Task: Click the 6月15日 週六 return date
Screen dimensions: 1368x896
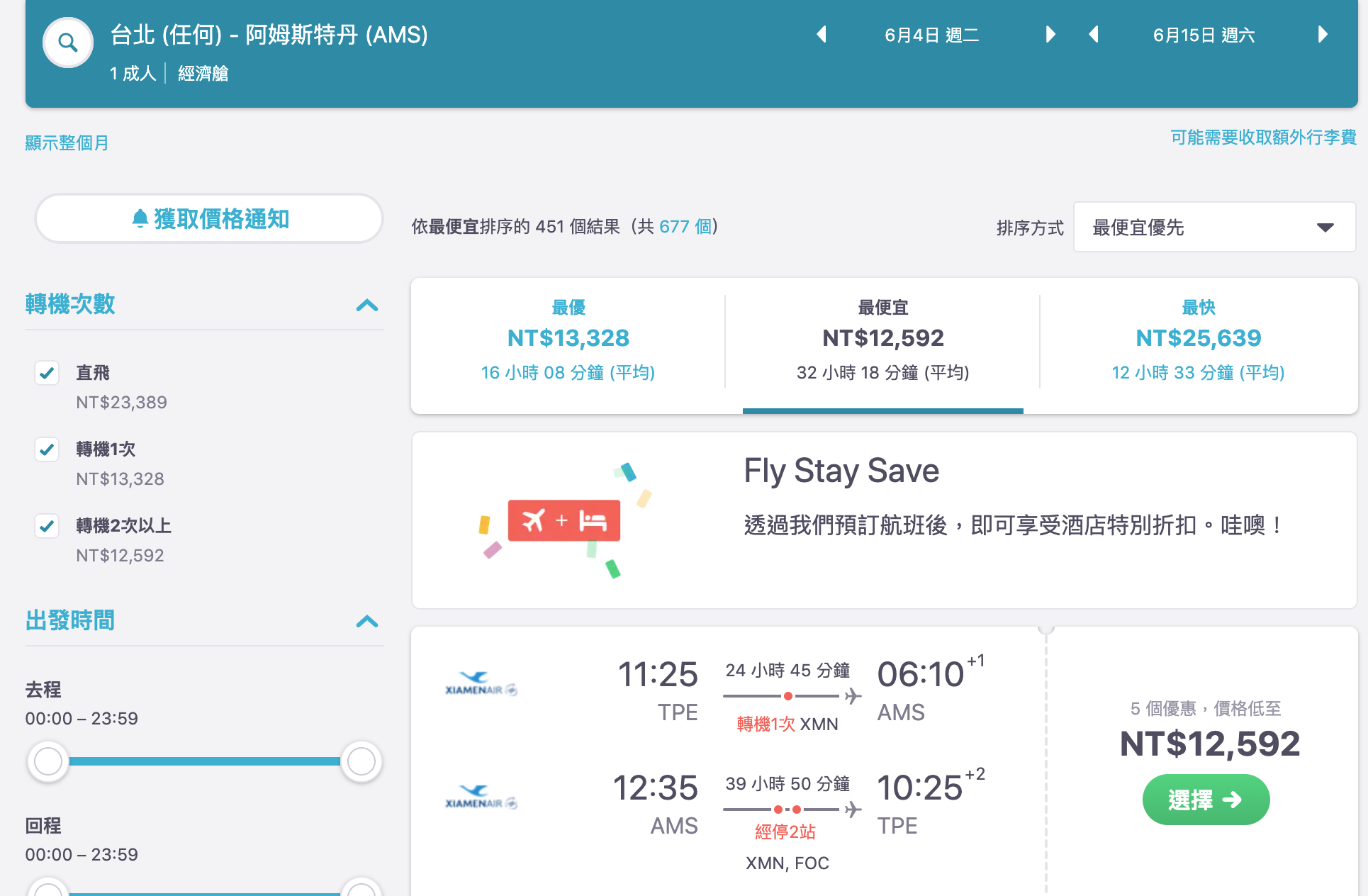Action: click(x=1204, y=35)
